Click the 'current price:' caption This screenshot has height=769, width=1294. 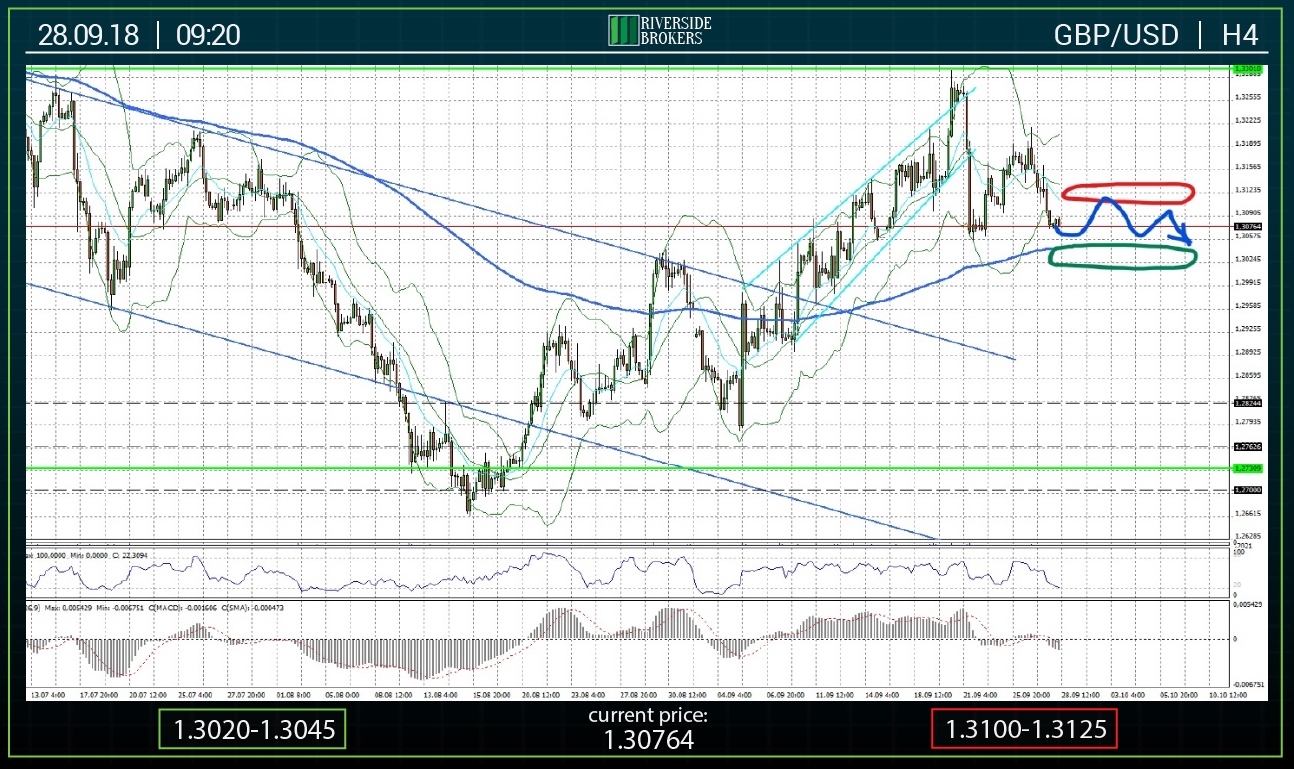[x=647, y=715]
